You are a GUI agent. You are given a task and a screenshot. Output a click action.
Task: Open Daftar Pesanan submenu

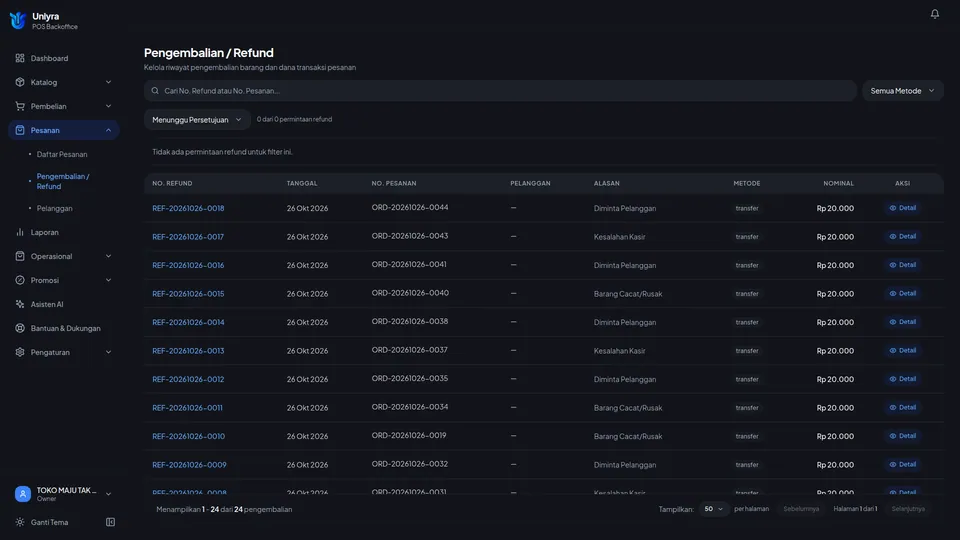pyautogui.click(x=62, y=154)
